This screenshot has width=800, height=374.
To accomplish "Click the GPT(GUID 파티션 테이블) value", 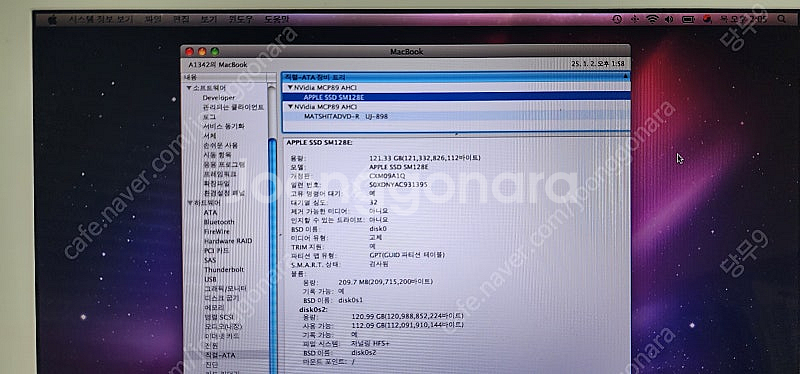I will coord(407,255).
